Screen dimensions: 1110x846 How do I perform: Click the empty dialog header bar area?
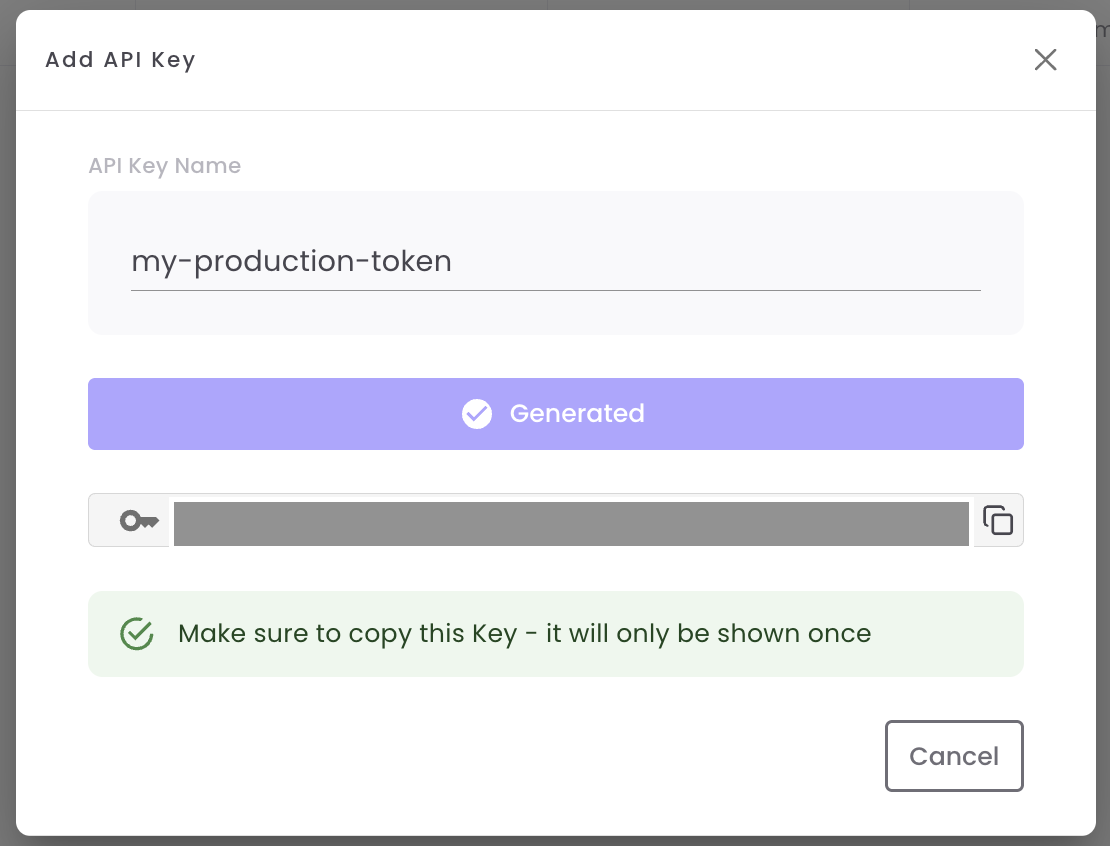click(x=600, y=60)
